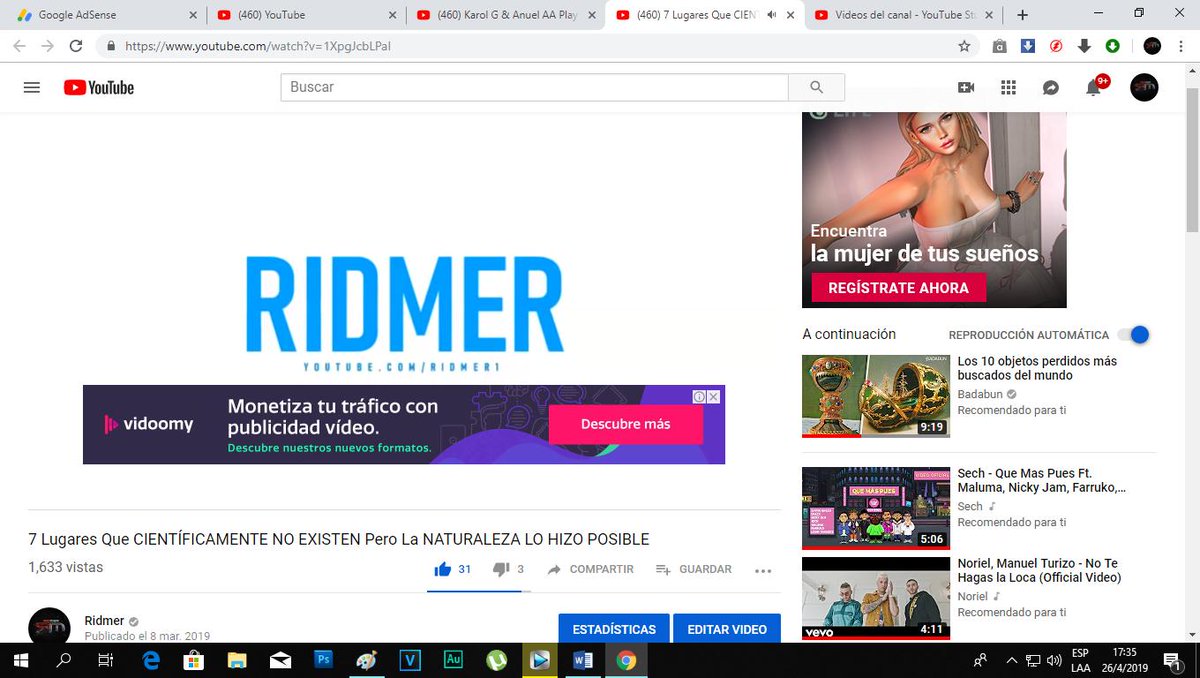Dislike the video with thumbs down
Screen dimensions: 1200x678
tap(501, 569)
